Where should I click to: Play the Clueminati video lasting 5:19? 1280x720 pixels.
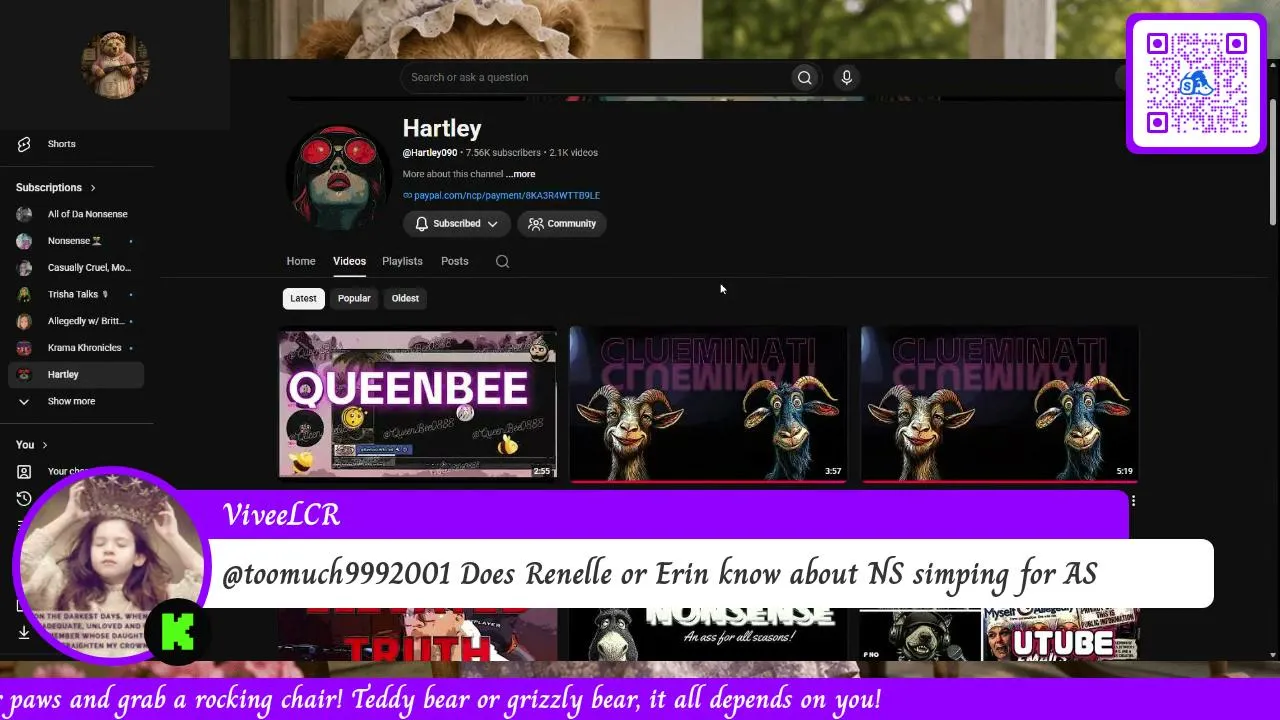pyautogui.click(x=1000, y=404)
